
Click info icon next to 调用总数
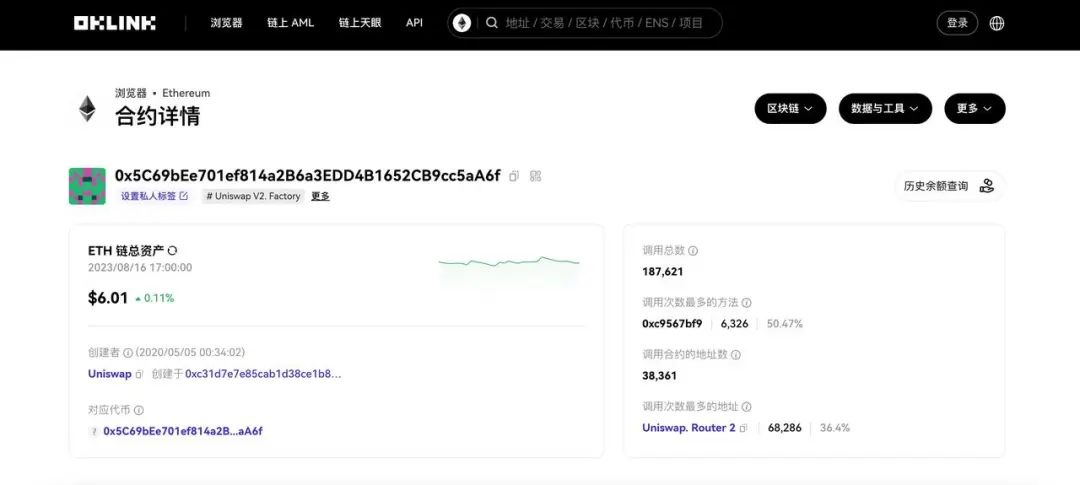point(693,251)
